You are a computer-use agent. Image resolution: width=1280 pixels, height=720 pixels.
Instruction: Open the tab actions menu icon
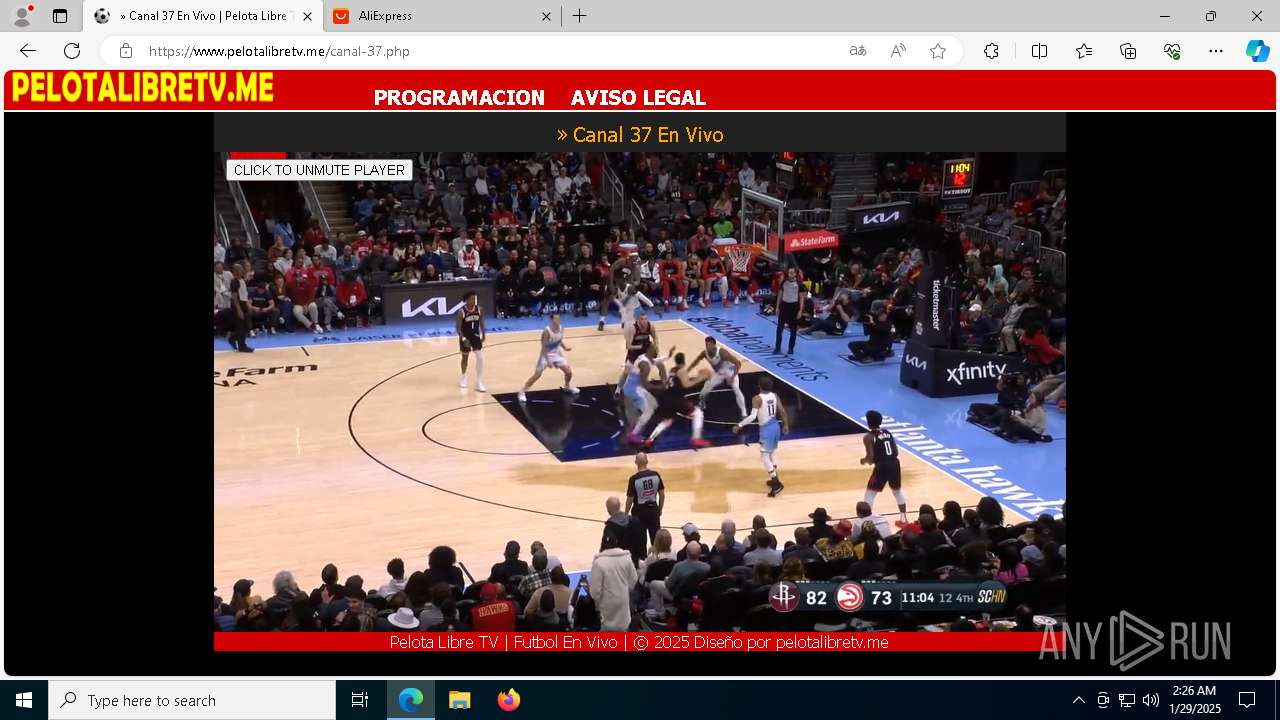pyautogui.click(x=60, y=16)
